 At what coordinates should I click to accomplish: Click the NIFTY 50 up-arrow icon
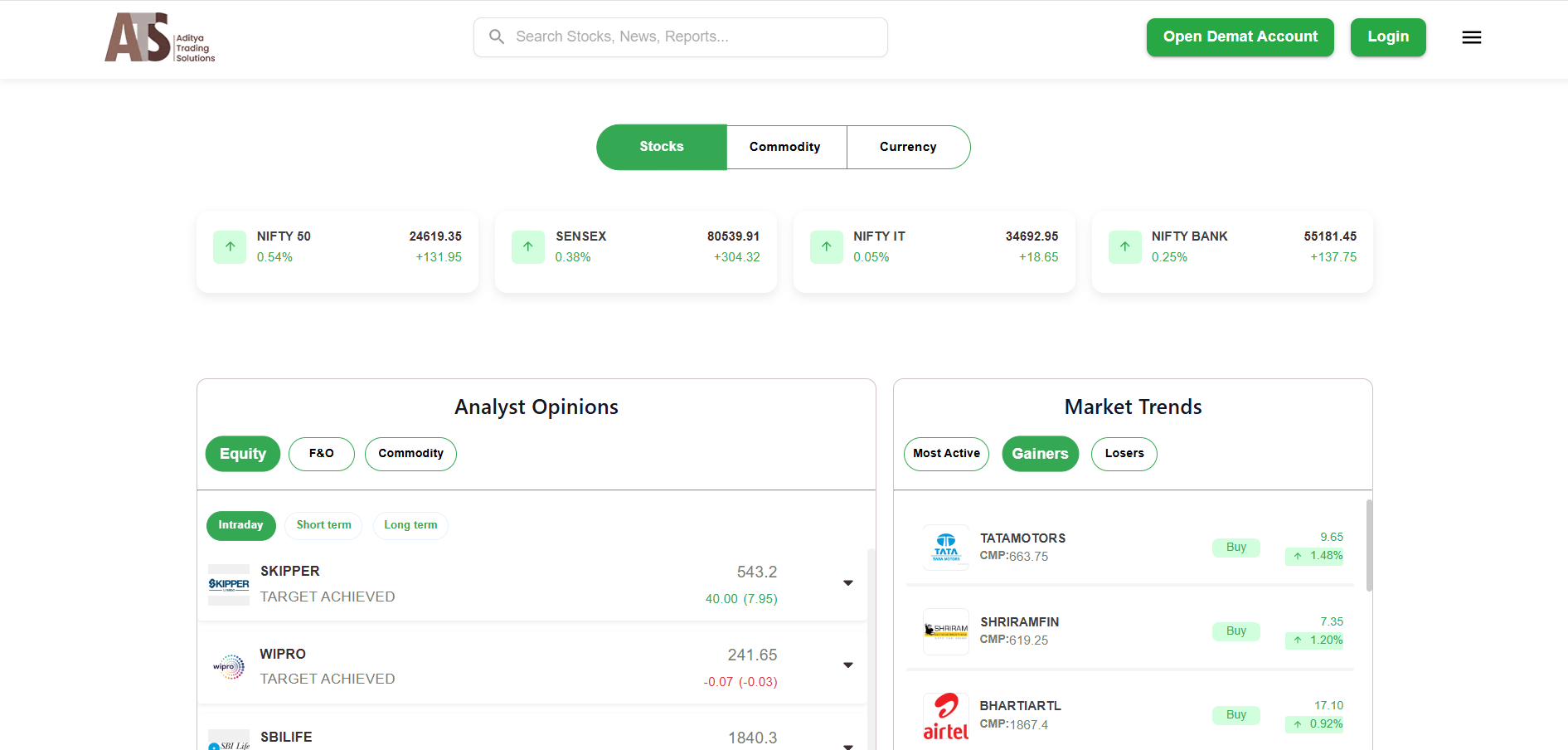[230, 246]
